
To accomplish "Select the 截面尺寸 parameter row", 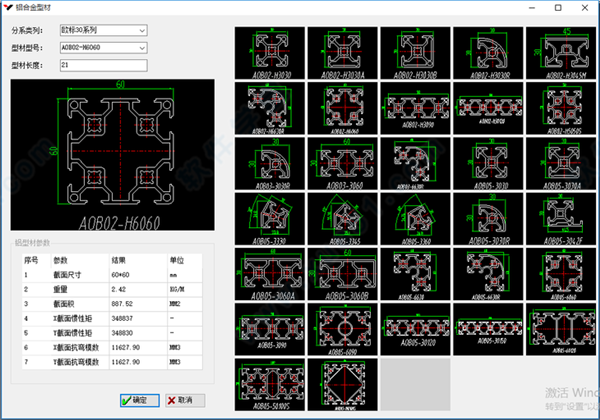I will pos(112,275).
